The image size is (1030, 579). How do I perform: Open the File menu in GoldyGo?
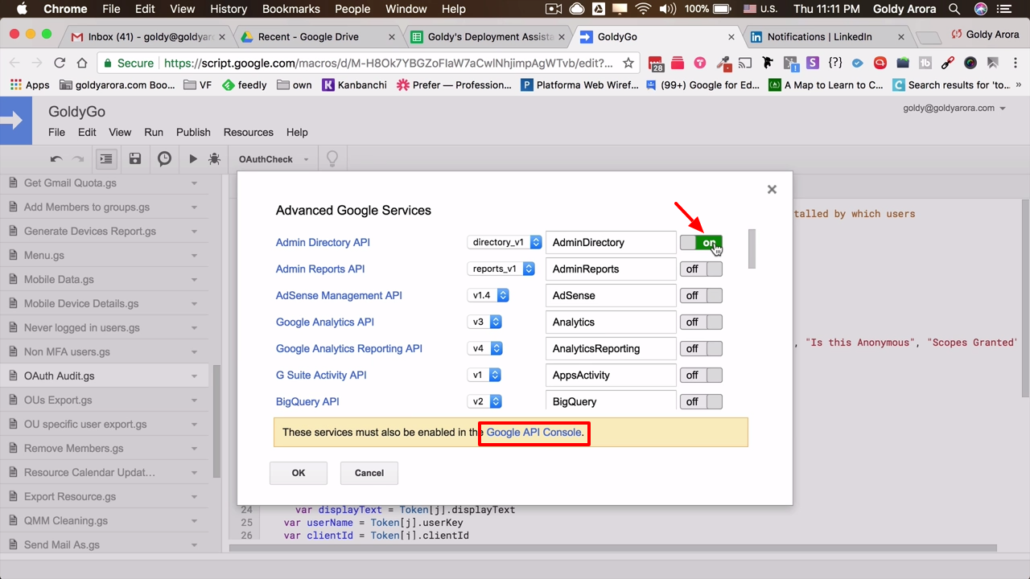click(56, 132)
